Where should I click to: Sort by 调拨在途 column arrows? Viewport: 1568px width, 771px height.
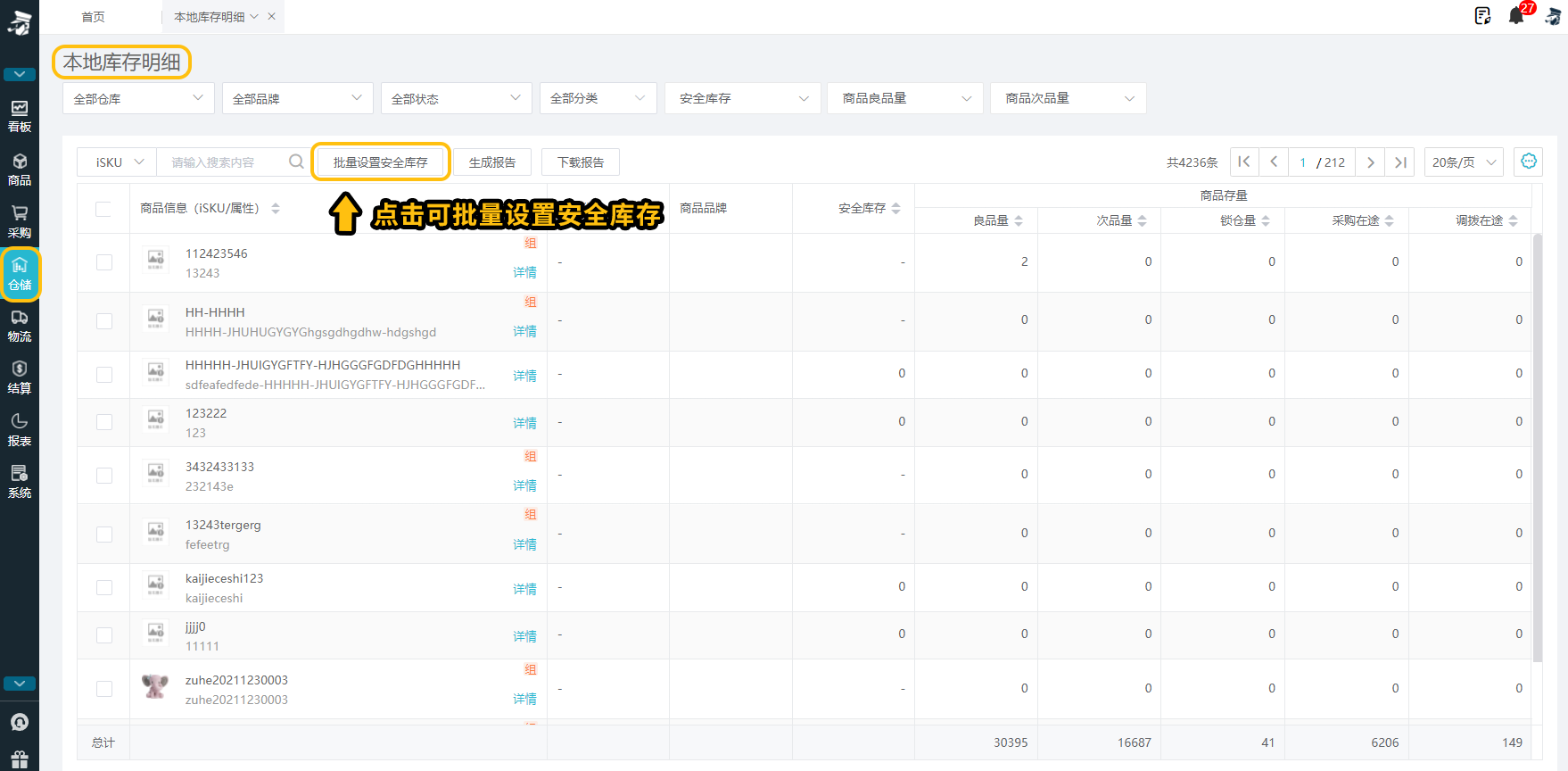[x=1514, y=220]
